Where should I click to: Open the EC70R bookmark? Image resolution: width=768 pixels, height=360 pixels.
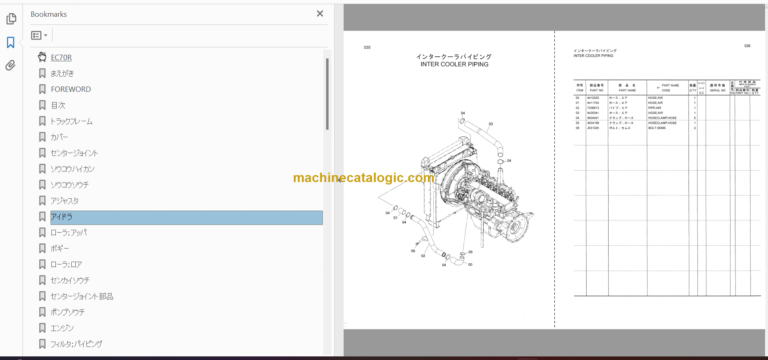pyautogui.click(x=61, y=57)
